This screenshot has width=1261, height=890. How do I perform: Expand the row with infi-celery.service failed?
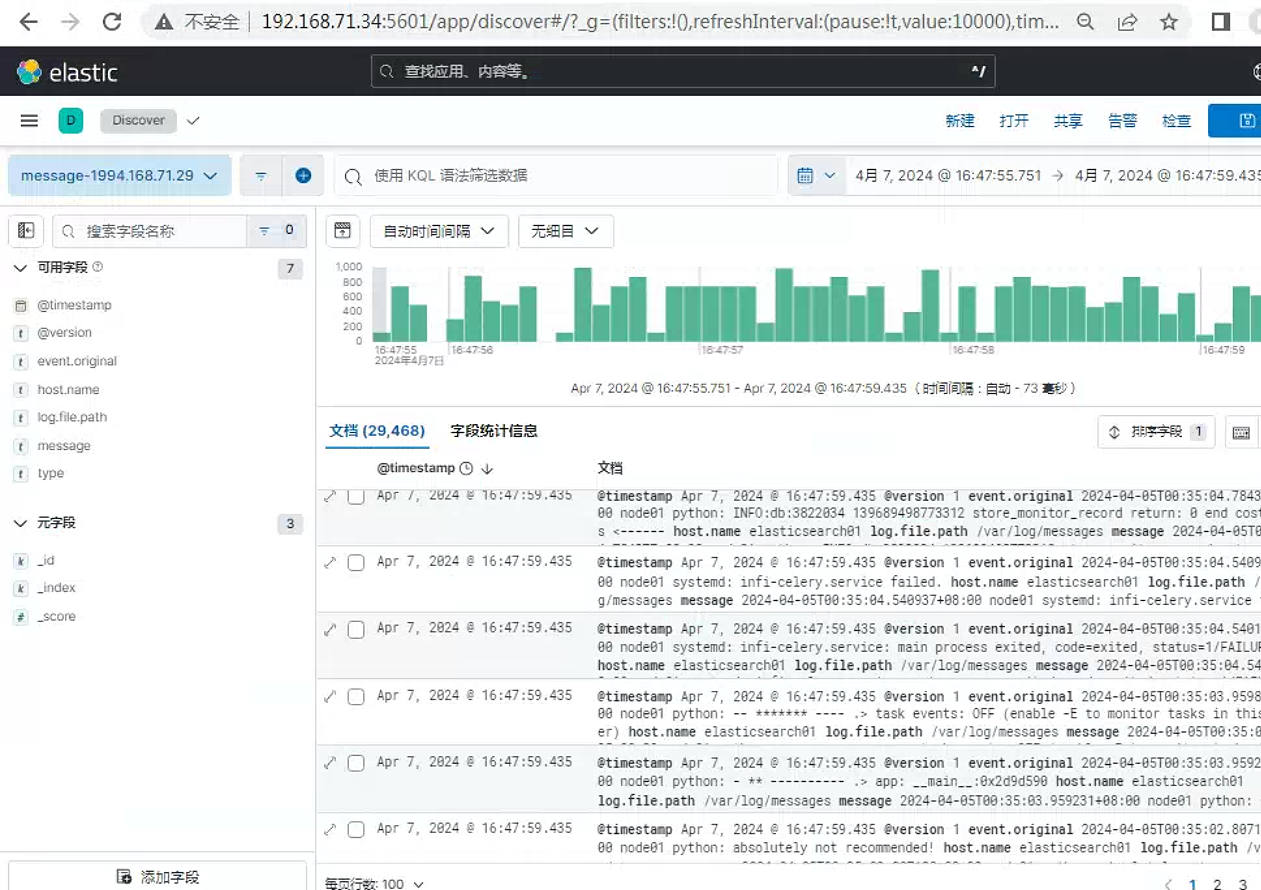(330, 563)
